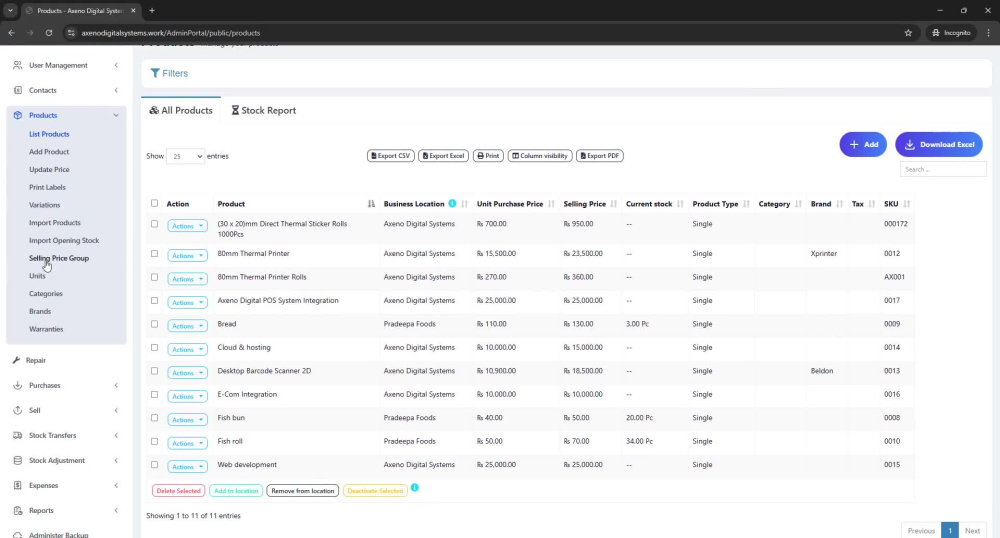Select the All Products tab
The width and height of the screenshot is (1000, 538).
tap(181, 110)
